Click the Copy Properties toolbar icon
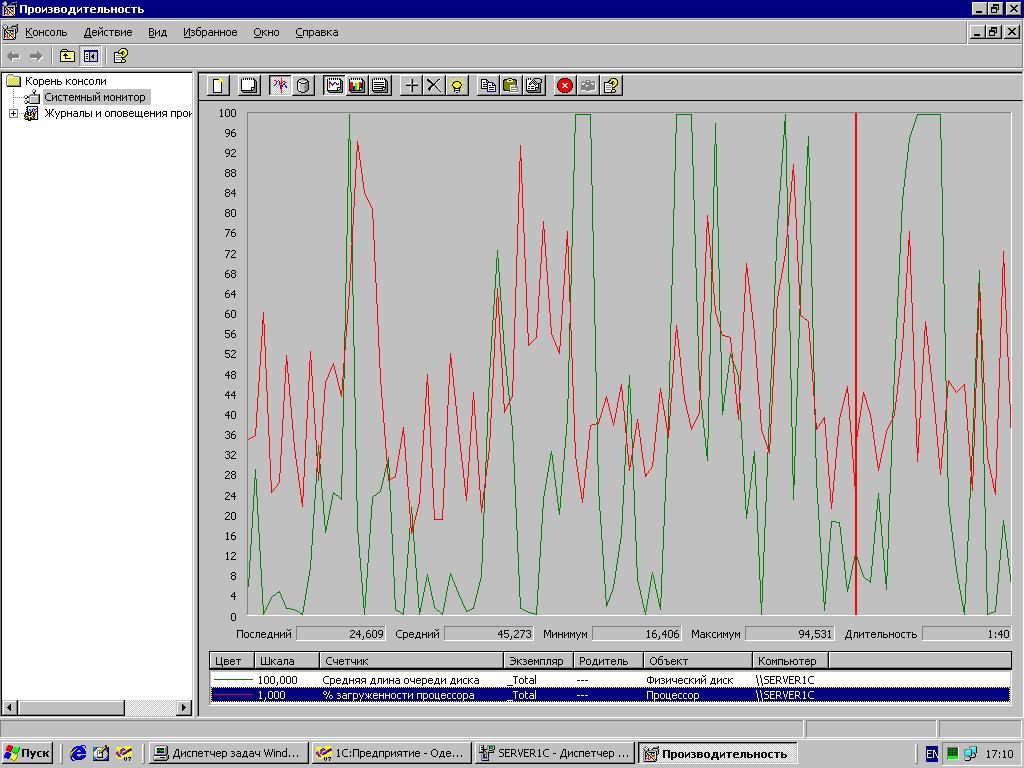 pyautogui.click(x=488, y=86)
